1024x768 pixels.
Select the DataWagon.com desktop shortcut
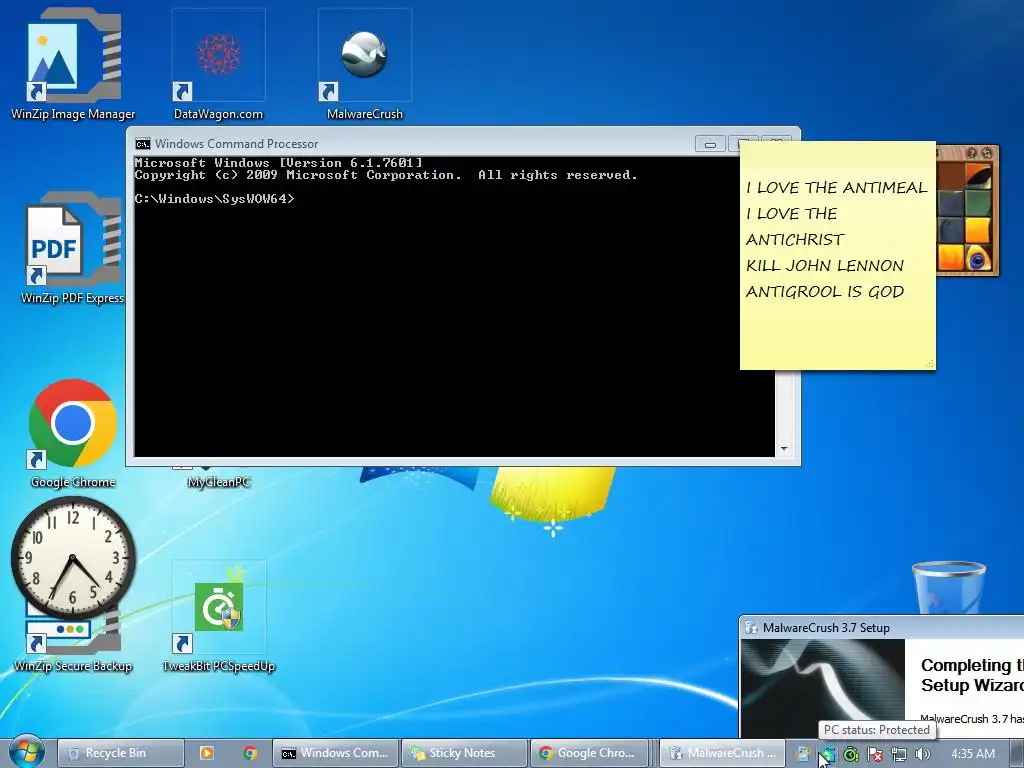(218, 64)
